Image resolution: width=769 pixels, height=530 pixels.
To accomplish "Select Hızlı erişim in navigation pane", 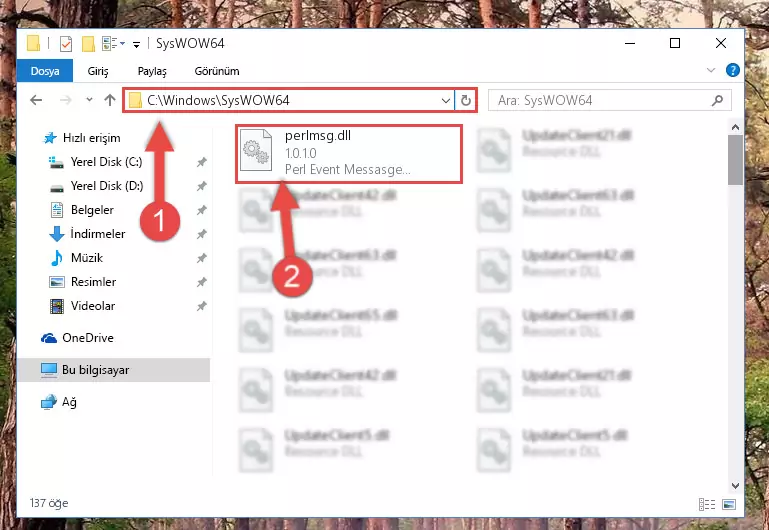I will (91, 138).
